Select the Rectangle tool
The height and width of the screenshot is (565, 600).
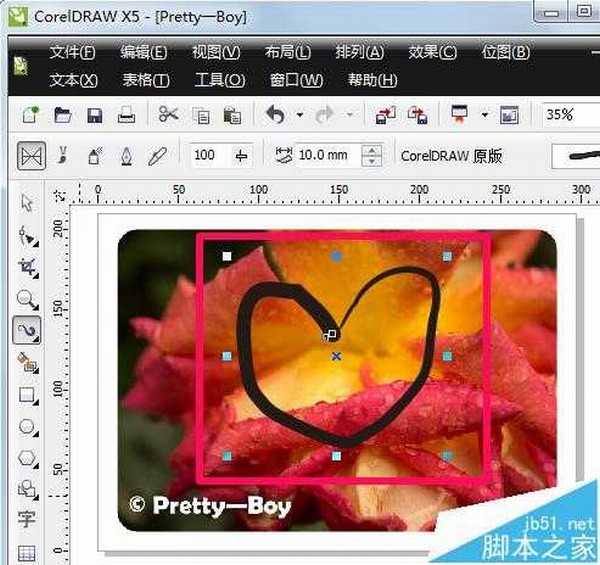point(27,395)
